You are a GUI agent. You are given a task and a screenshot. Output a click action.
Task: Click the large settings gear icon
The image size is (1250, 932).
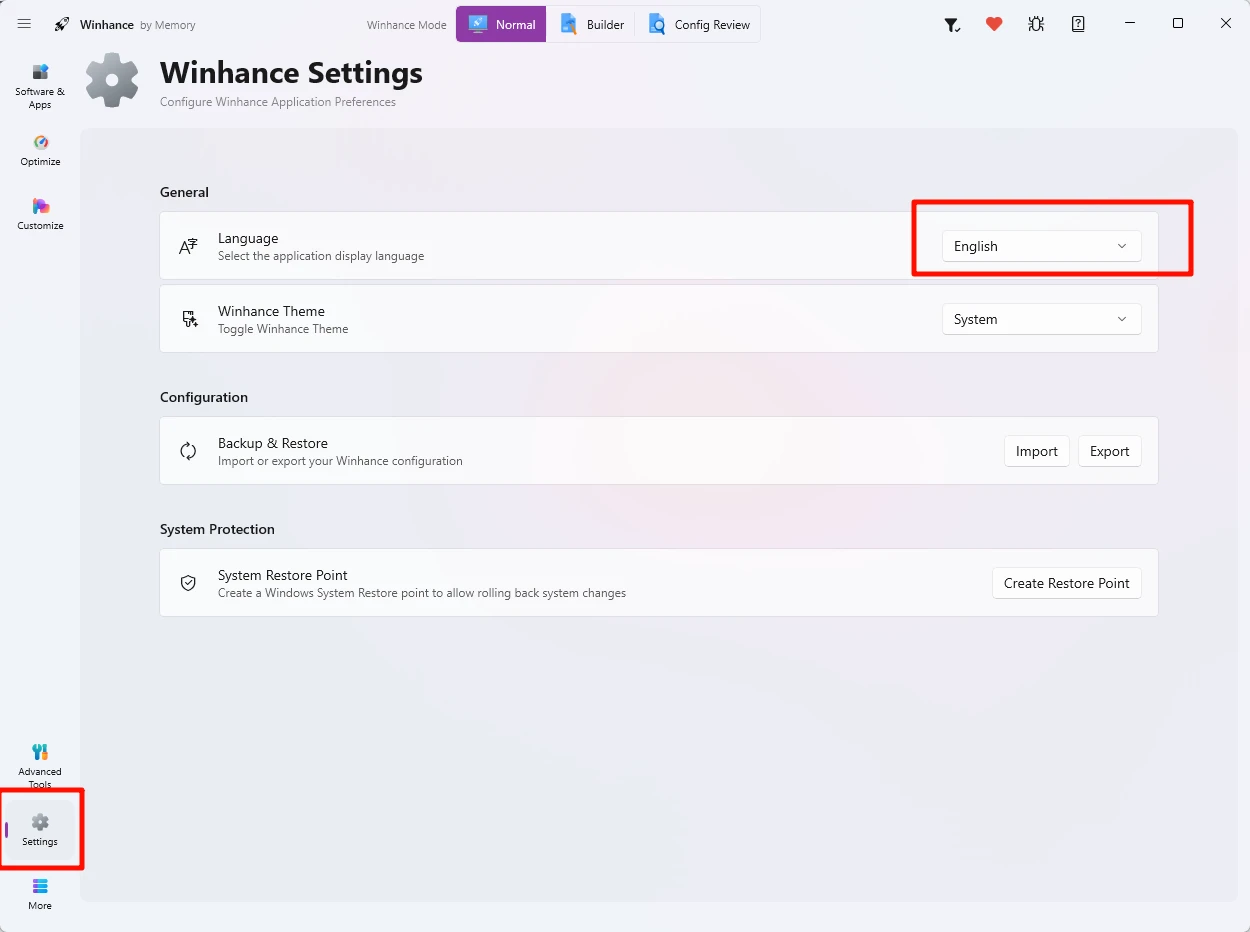(x=112, y=80)
